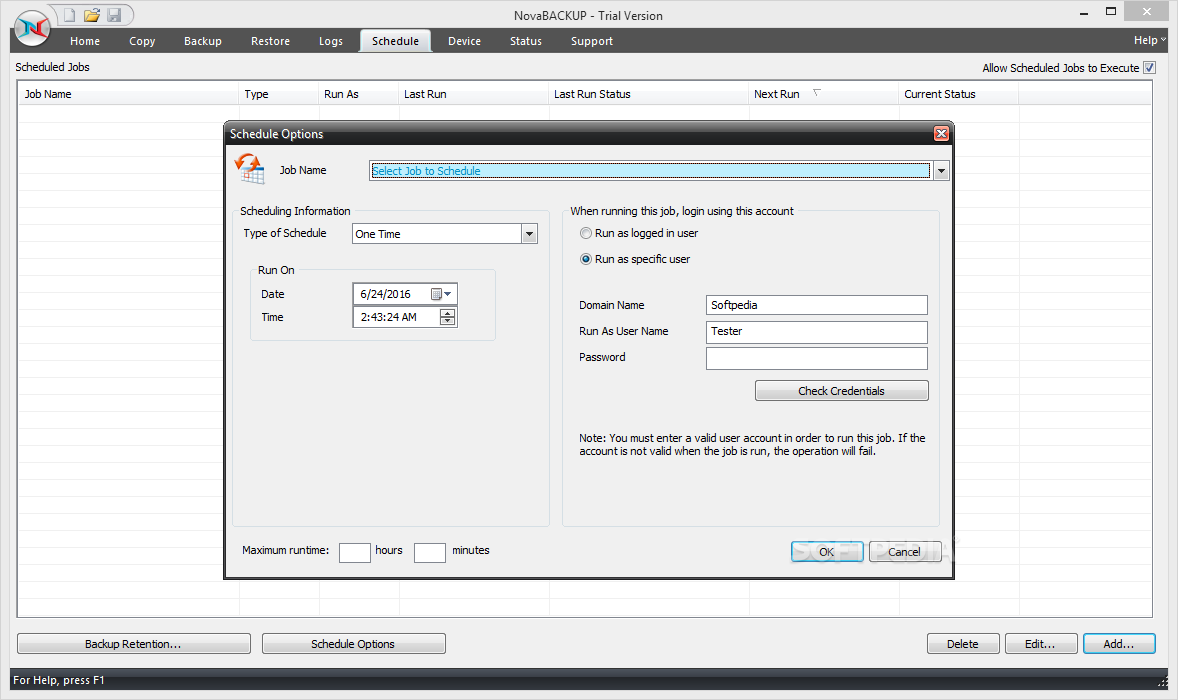Screen dimensions: 1178x700
Task: Expand the Date field dropdown arrow
Action: tap(448, 294)
